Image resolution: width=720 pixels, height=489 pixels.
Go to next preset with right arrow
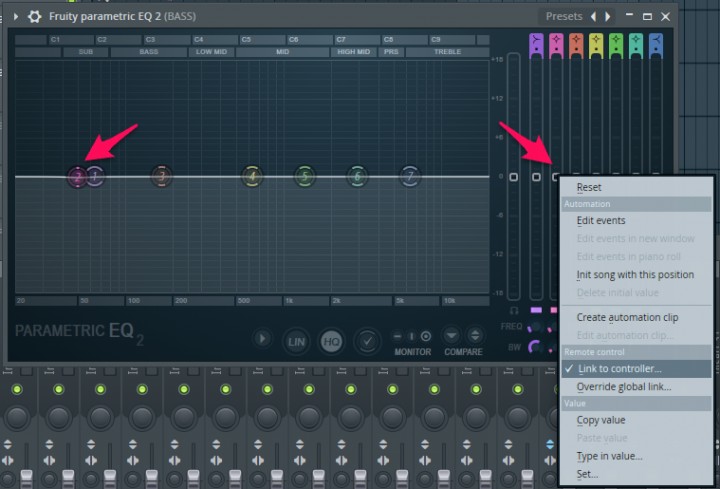tap(608, 17)
